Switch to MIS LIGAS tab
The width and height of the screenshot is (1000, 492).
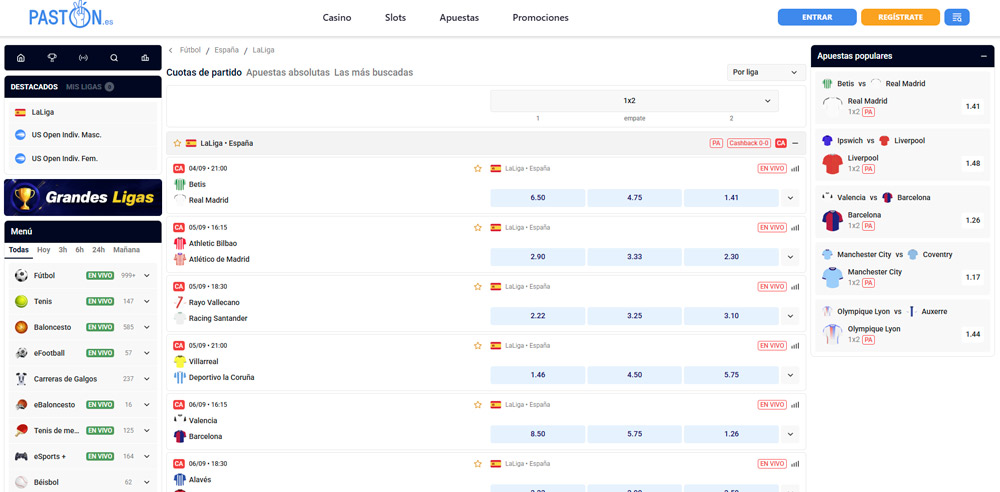click(84, 87)
